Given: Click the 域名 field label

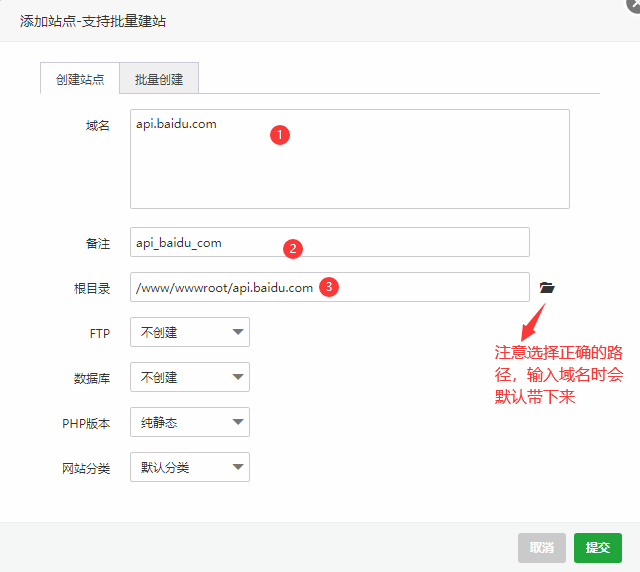Looking at the screenshot, I should tap(98, 125).
